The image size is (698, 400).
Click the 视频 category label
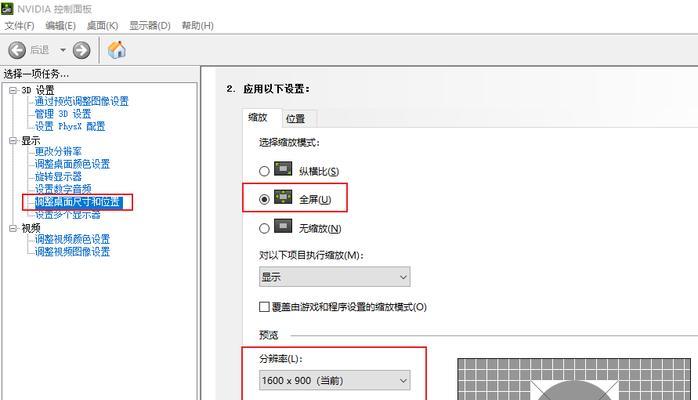tap(31, 228)
